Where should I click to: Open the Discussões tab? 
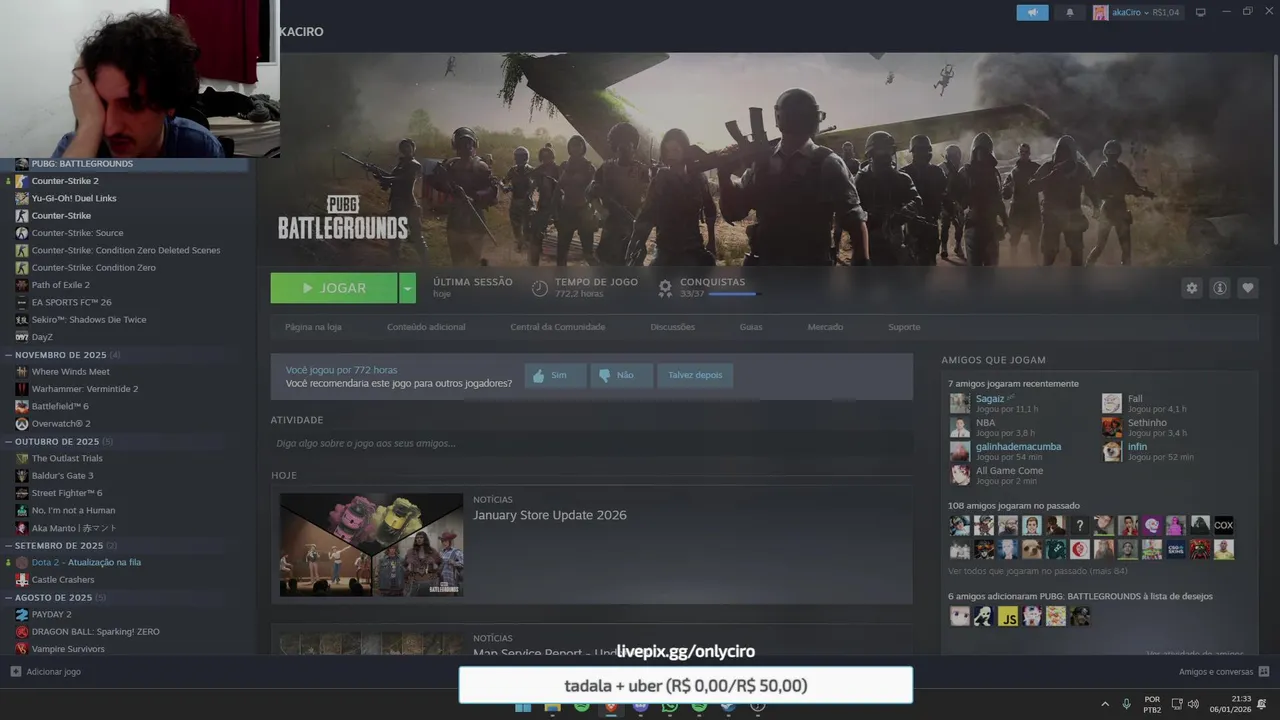[672, 327]
